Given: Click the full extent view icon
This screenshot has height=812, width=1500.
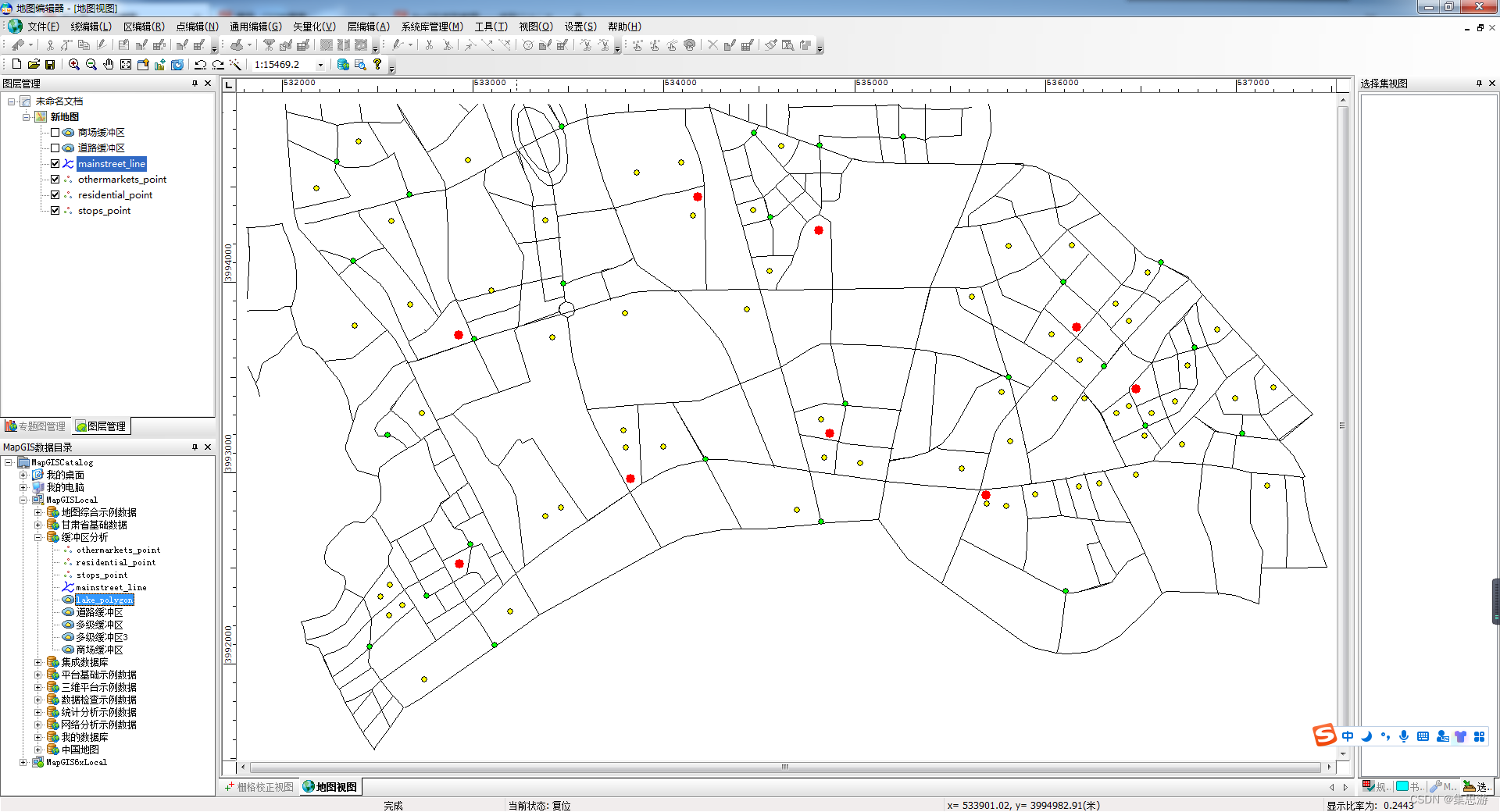Looking at the screenshot, I should (x=126, y=64).
